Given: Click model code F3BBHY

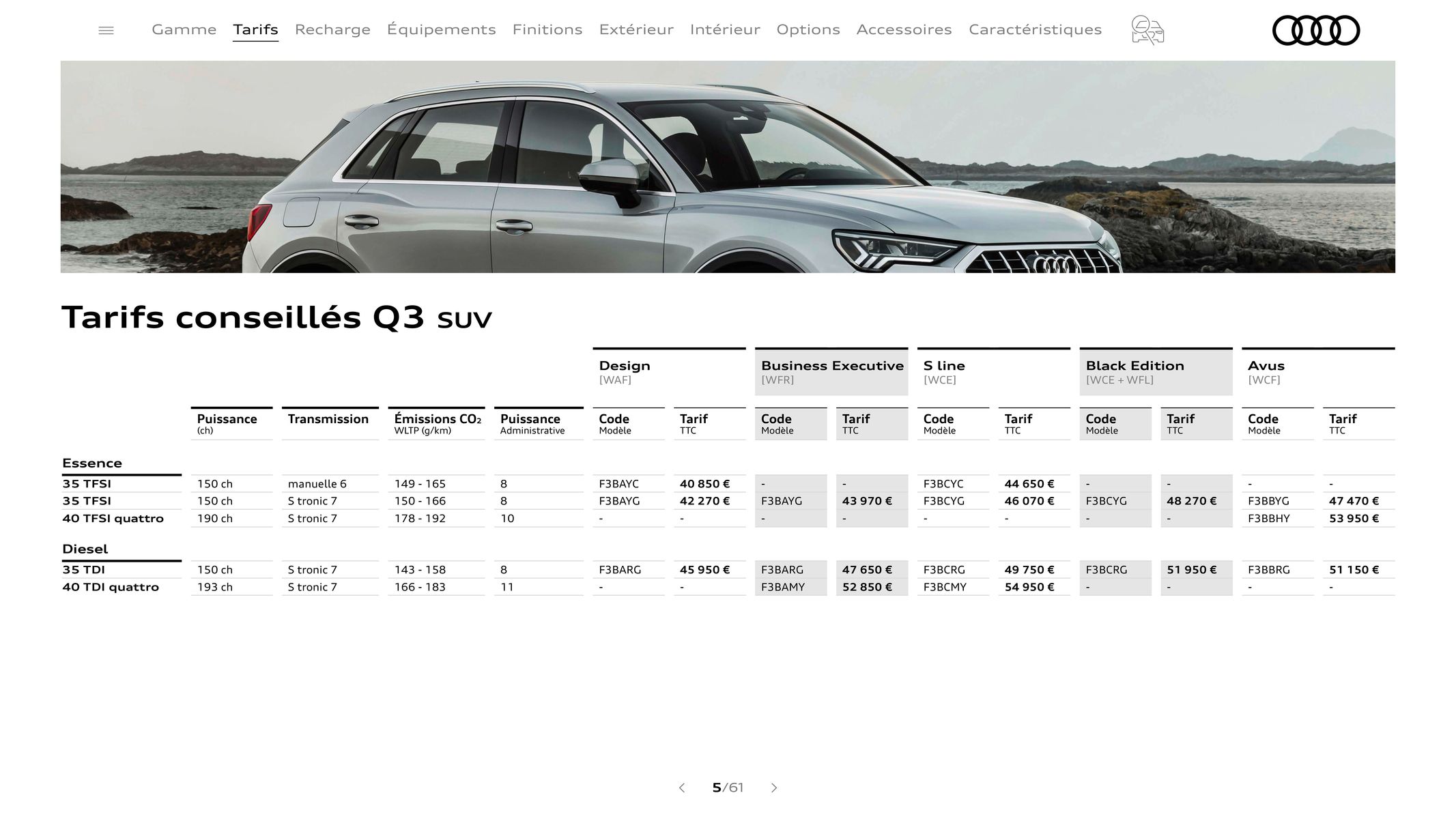Looking at the screenshot, I should [x=1268, y=518].
